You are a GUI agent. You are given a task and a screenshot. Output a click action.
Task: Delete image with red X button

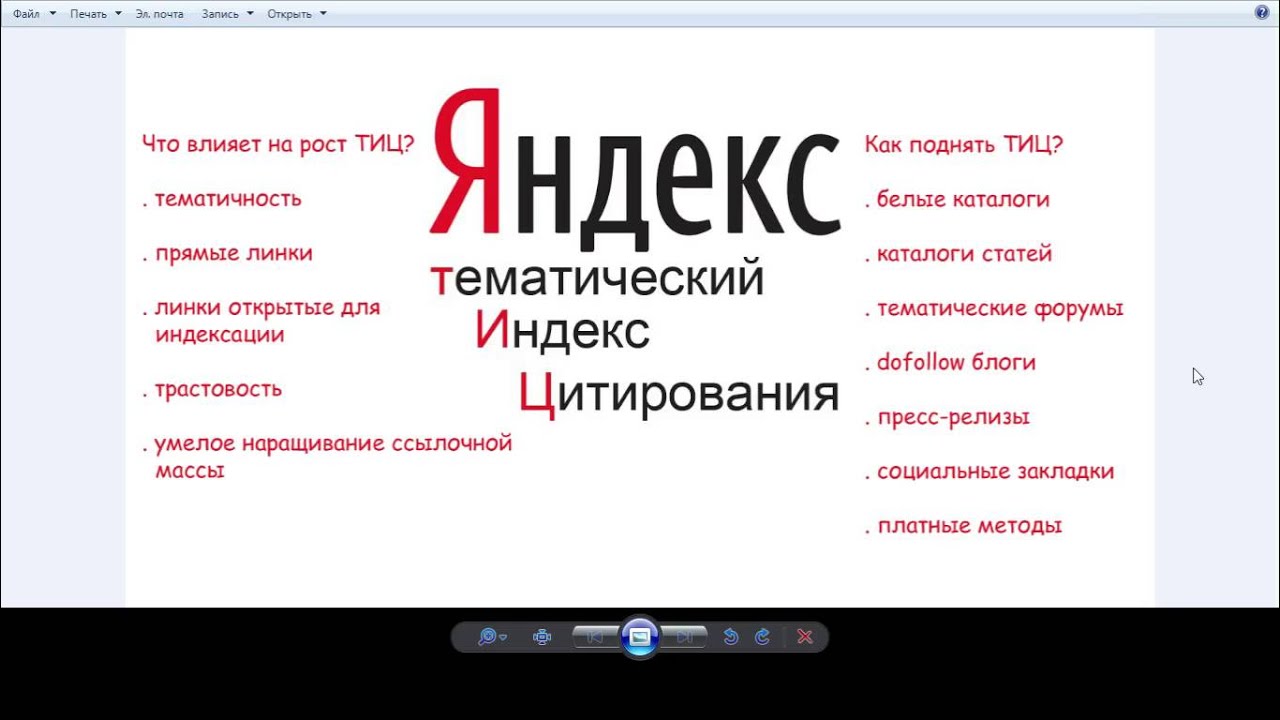(805, 637)
